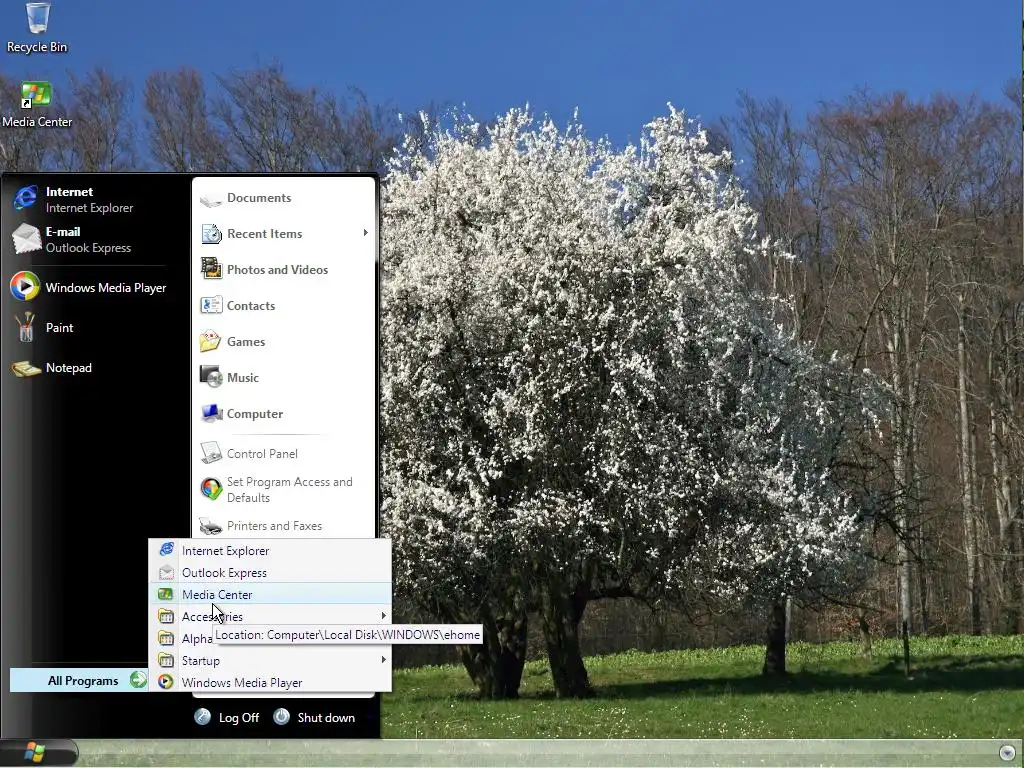Click the Music icon
Image resolution: width=1024 pixels, height=768 pixels.
tap(211, 377)
